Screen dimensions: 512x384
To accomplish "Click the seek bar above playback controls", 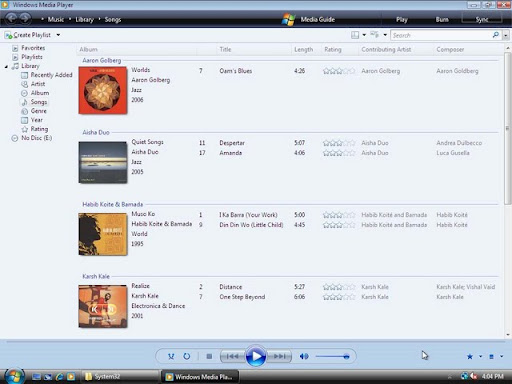I will click(256, 342).
